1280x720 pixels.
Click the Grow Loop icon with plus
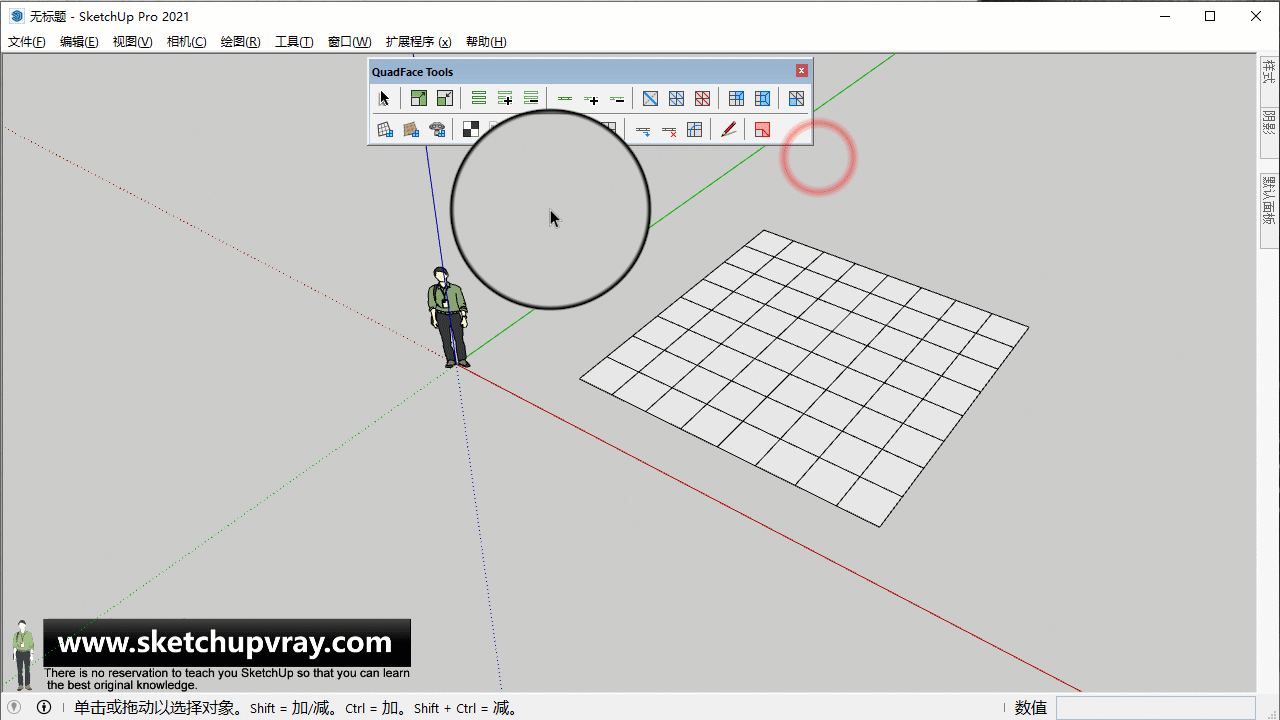coord(591,98)
